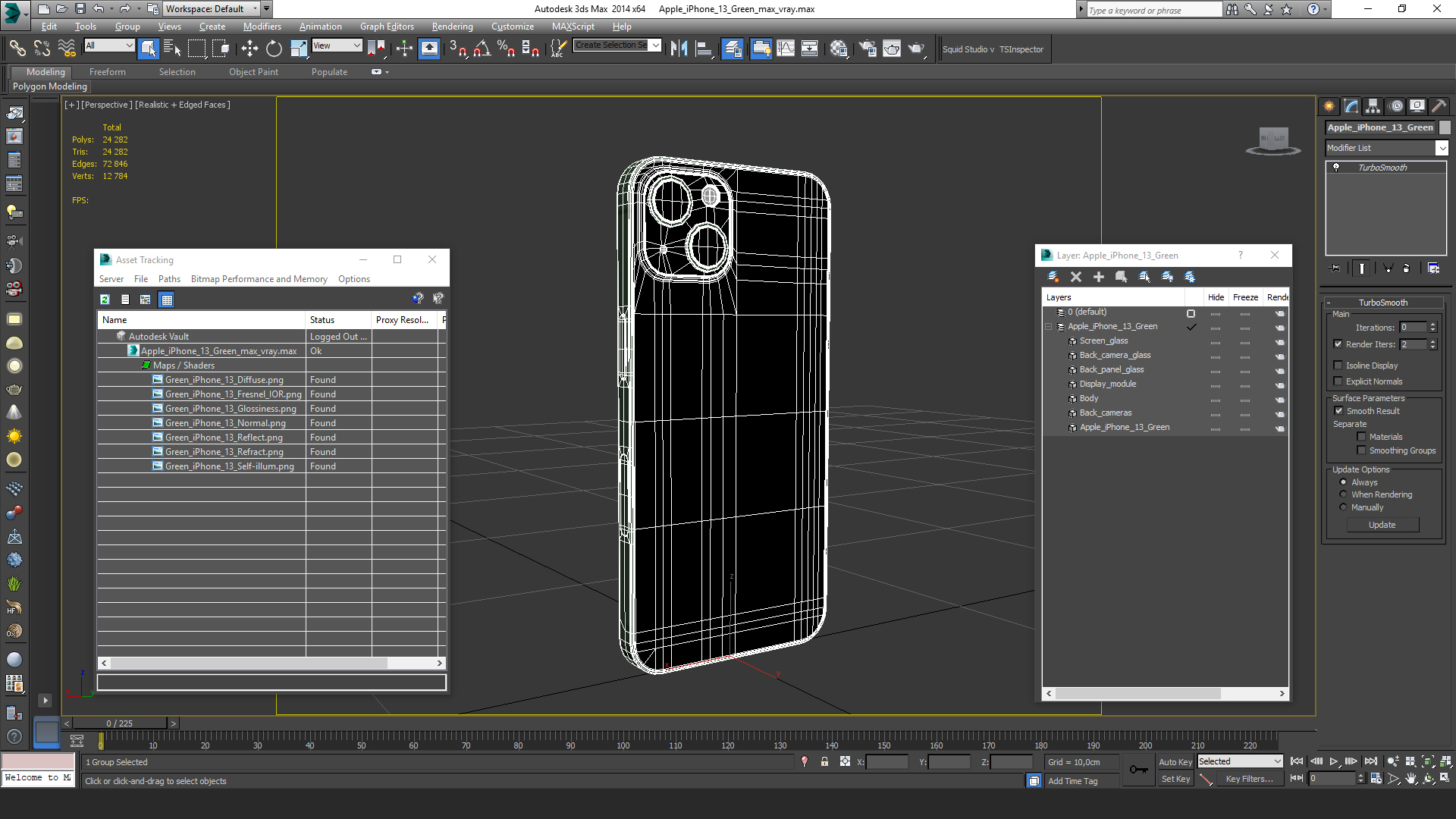The image size is (1456, 819).
Task: Open the Material Editor icon
Action: click(x=839, y=49)
